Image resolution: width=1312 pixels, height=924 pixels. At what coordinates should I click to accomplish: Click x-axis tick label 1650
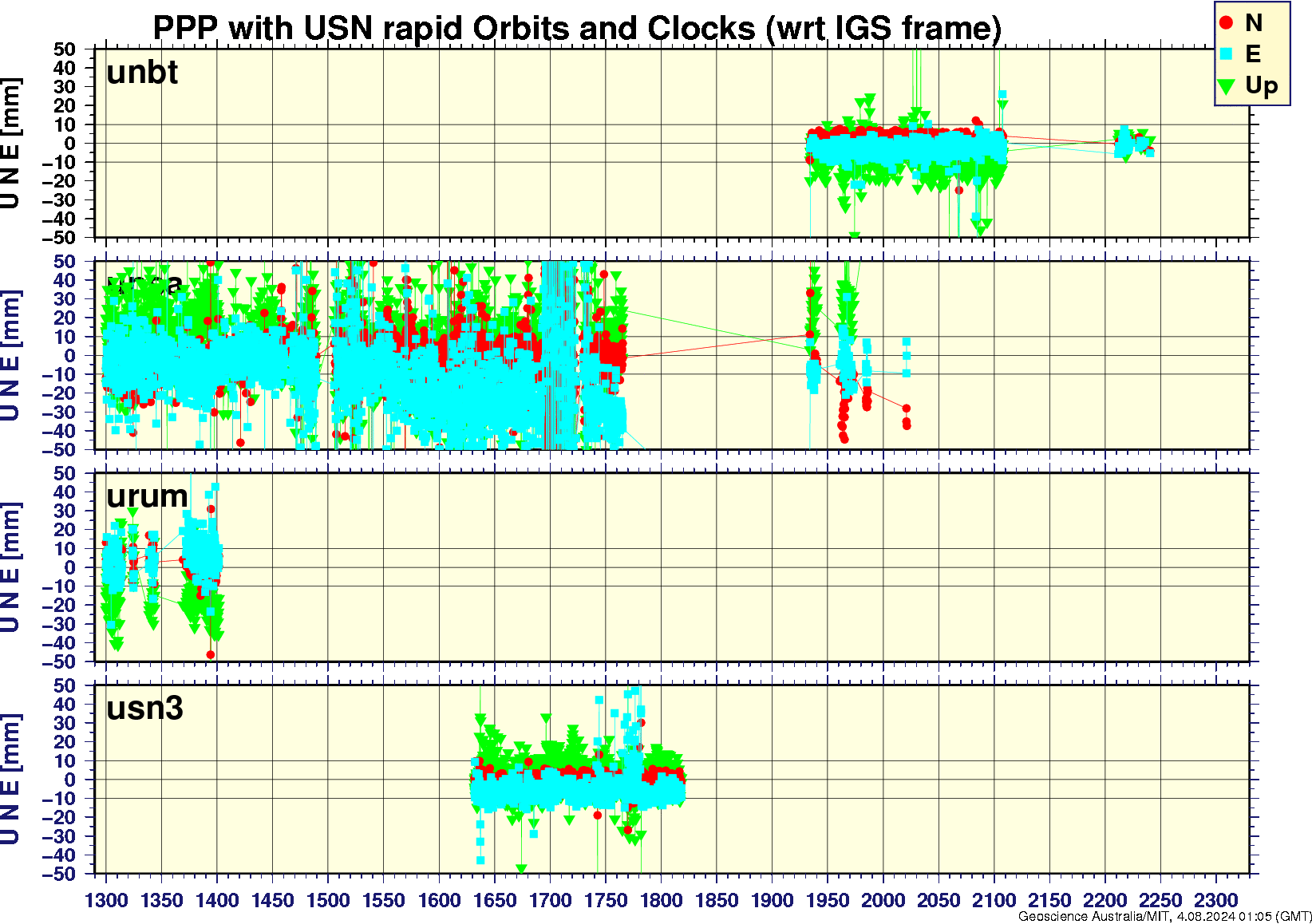point(495,900)
